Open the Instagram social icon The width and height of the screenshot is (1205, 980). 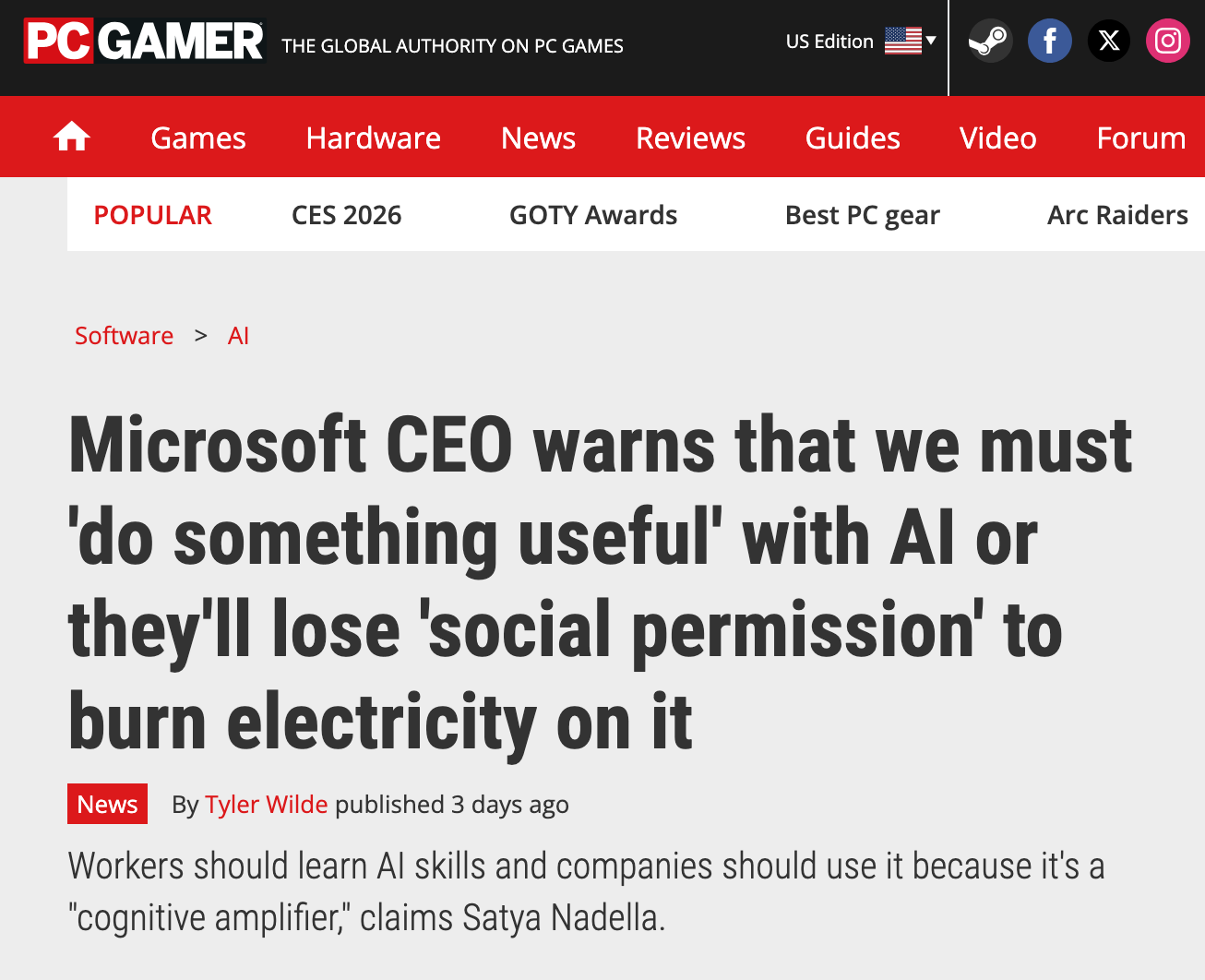coord(1168,42)
